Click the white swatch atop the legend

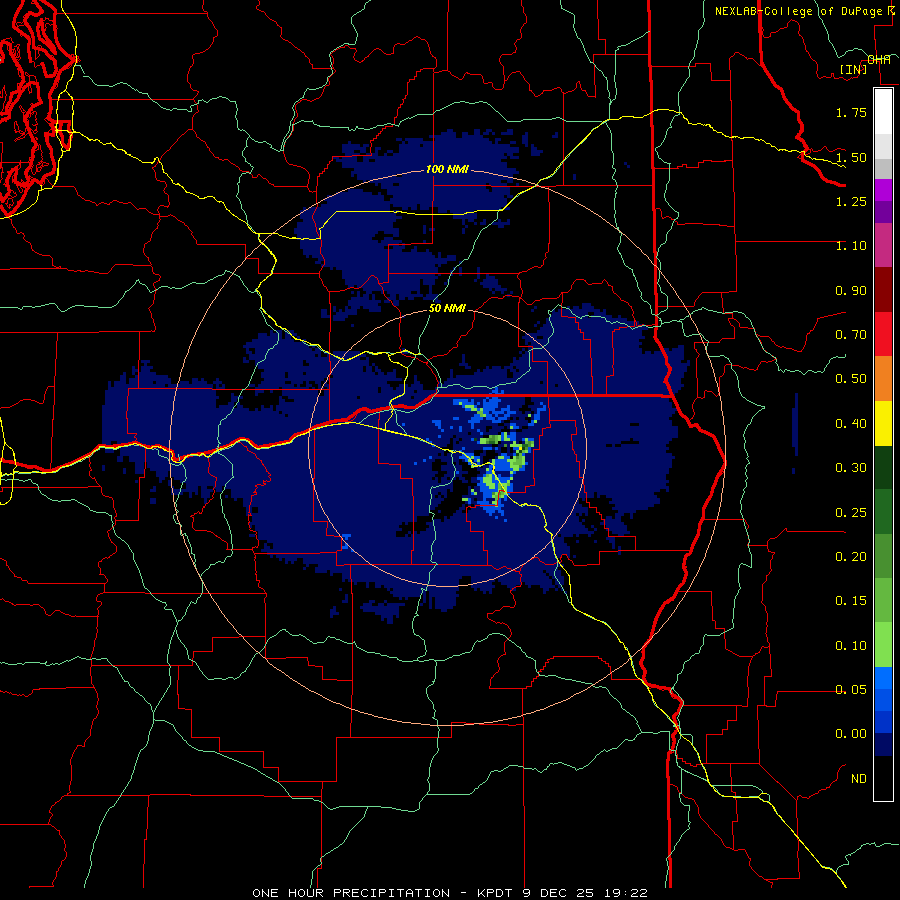883,111
